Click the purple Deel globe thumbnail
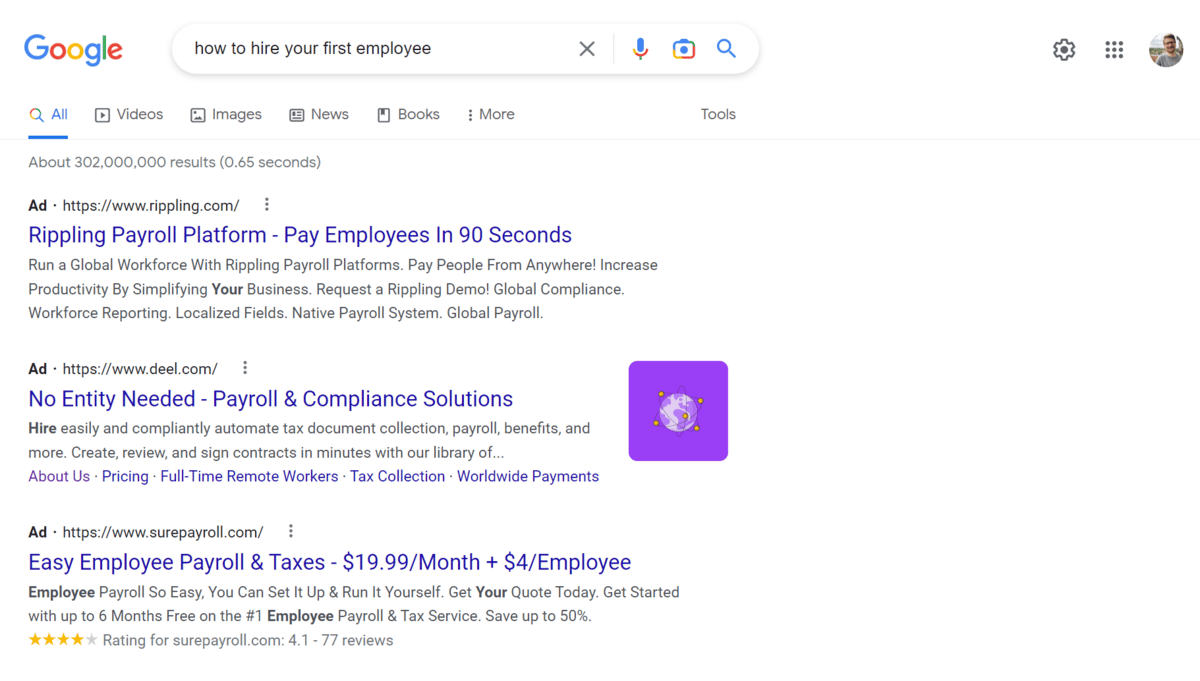The width and height of the screenshot is (1200, 681). point(678,411)
